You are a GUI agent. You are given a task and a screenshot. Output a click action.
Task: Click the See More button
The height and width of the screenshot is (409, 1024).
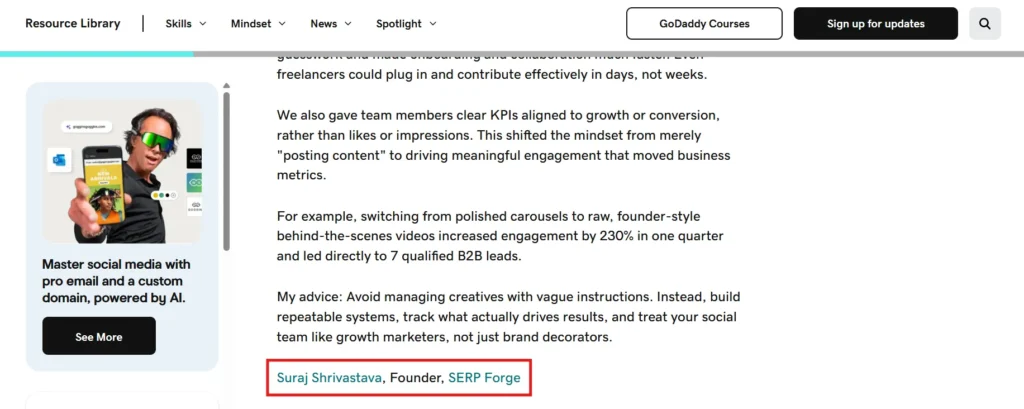click(99, 336)
